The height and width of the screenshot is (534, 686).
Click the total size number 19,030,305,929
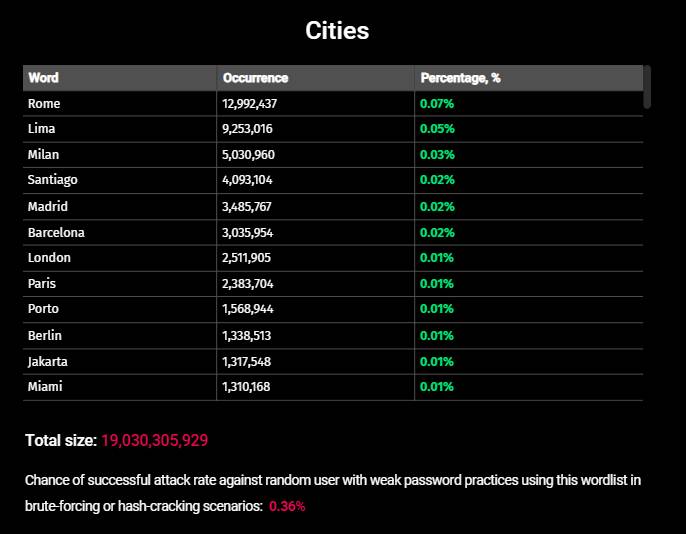pyautogui.click(x=154, y=440)
